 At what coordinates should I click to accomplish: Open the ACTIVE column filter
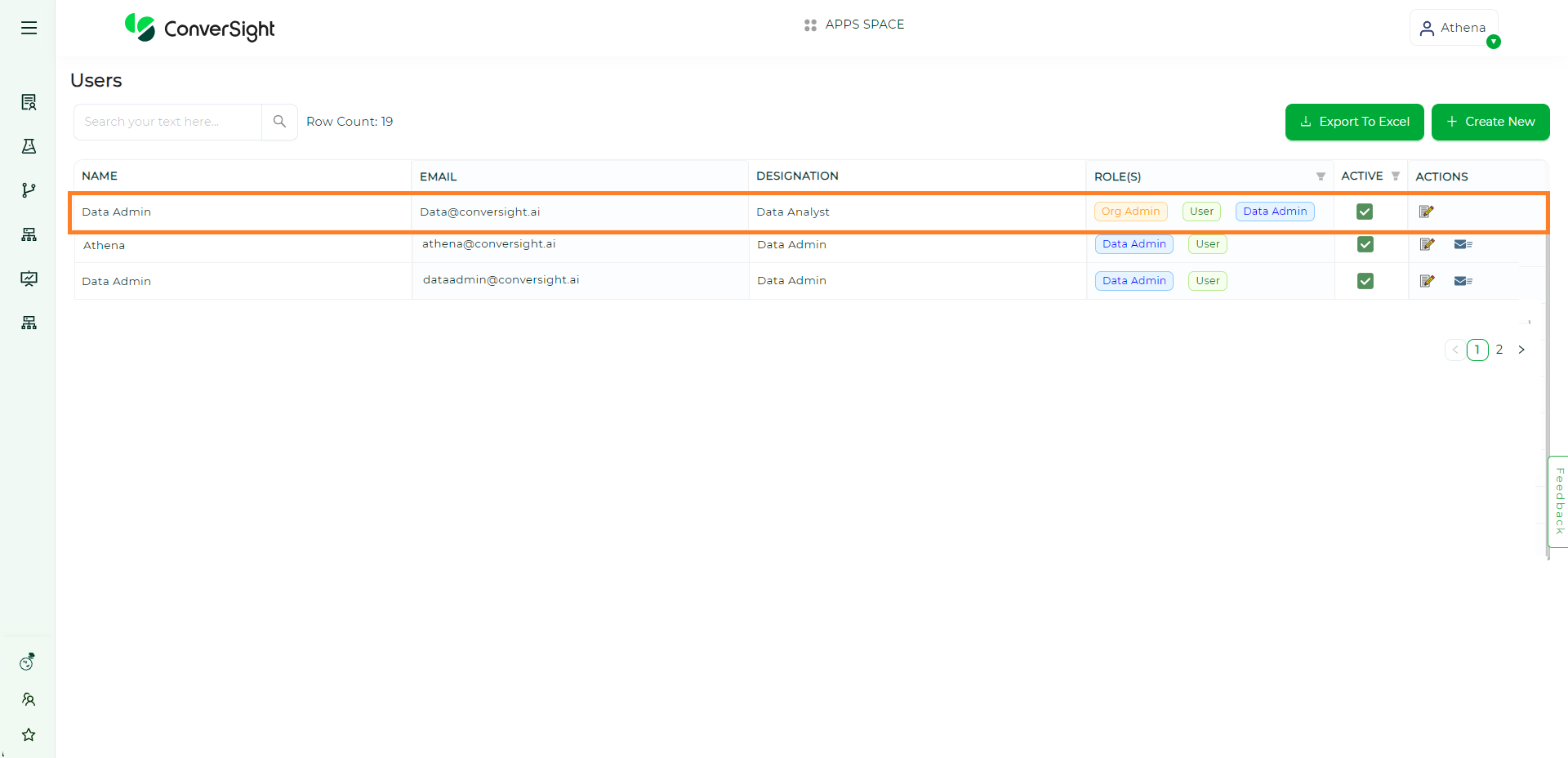[x=1396, y=176]
